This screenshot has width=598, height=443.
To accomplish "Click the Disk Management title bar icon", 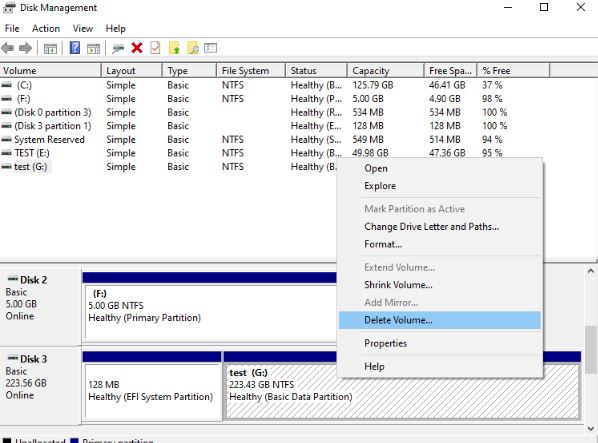I will pos(9,8).
